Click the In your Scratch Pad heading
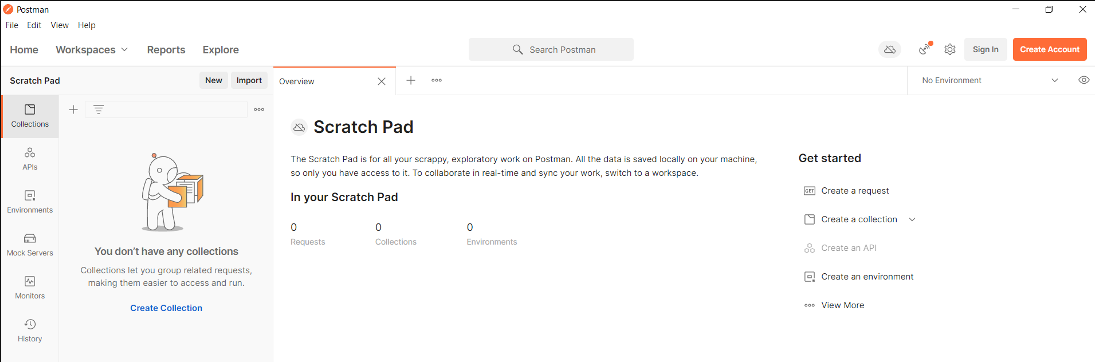 tap(344, 198)
